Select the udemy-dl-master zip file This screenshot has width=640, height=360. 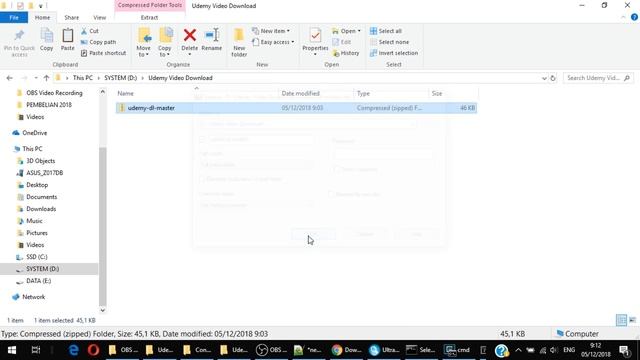[x=296, y=108]
